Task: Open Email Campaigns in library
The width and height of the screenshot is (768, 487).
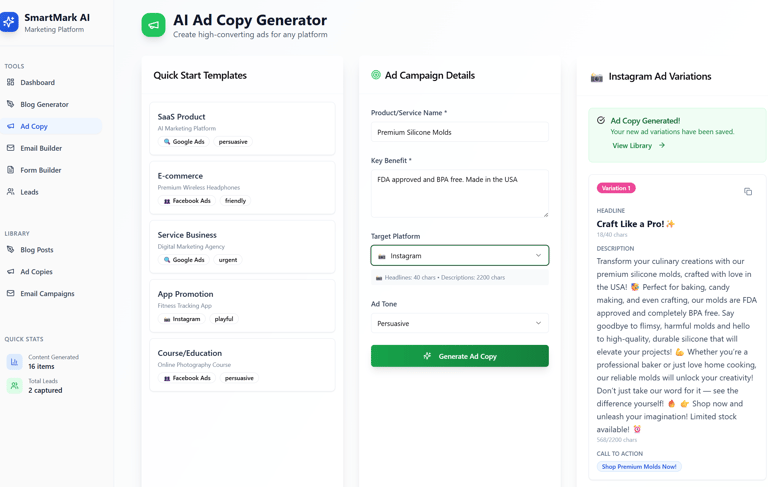Action: (x=47, y=294)
